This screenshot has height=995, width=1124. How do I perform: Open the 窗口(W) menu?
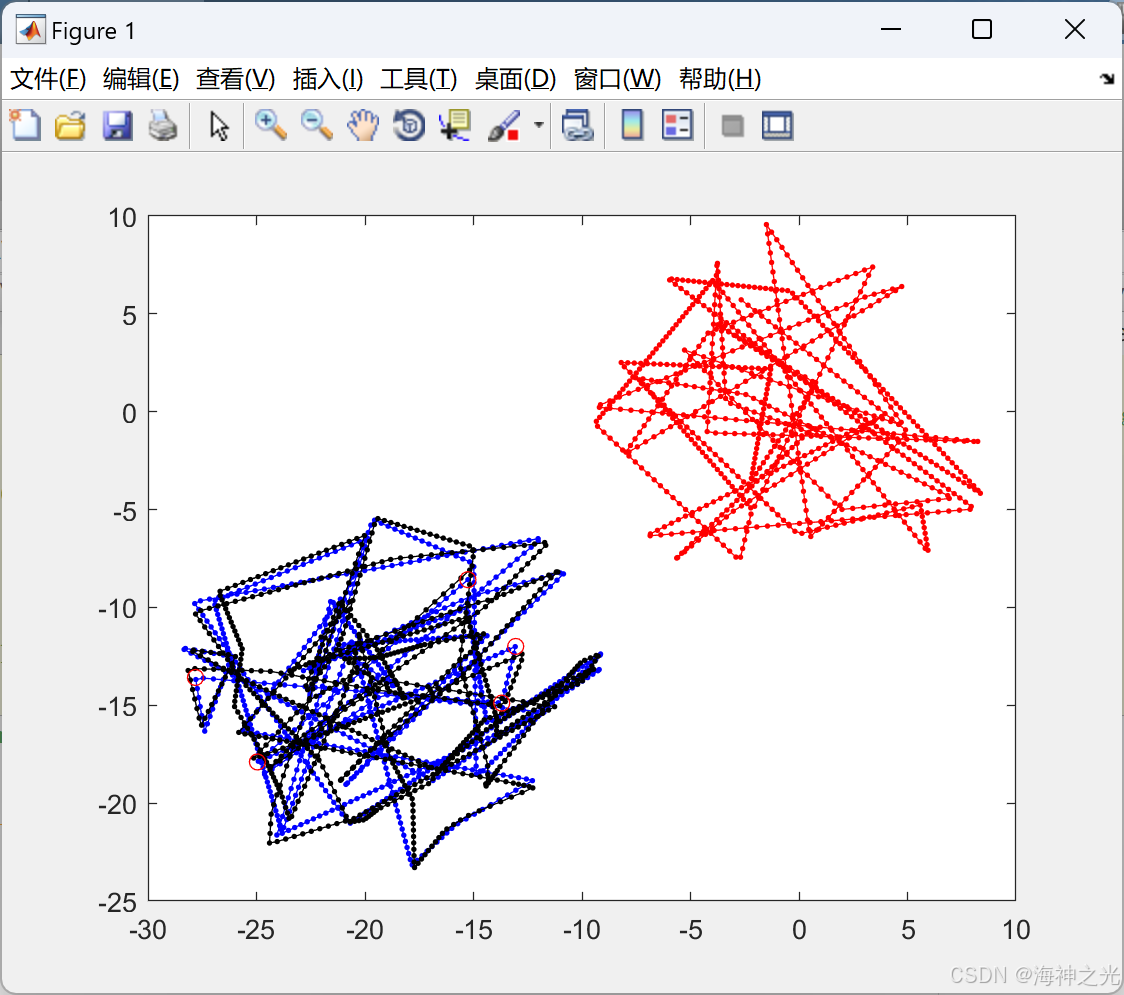point(617,79)
